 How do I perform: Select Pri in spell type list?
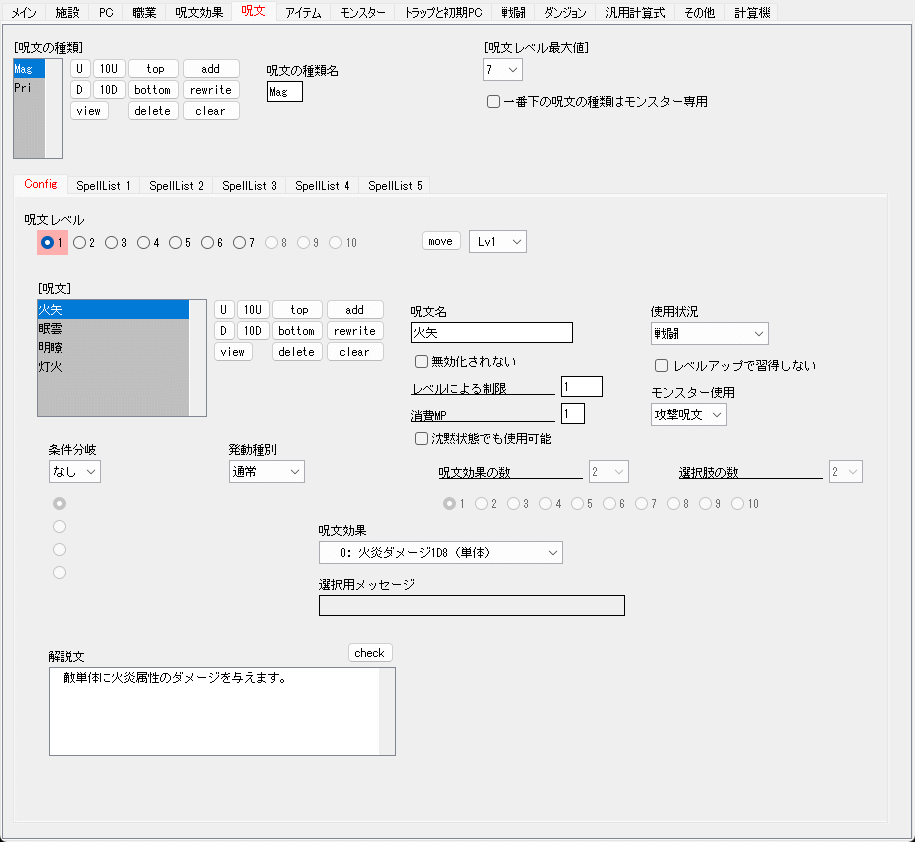click(29, 88)
